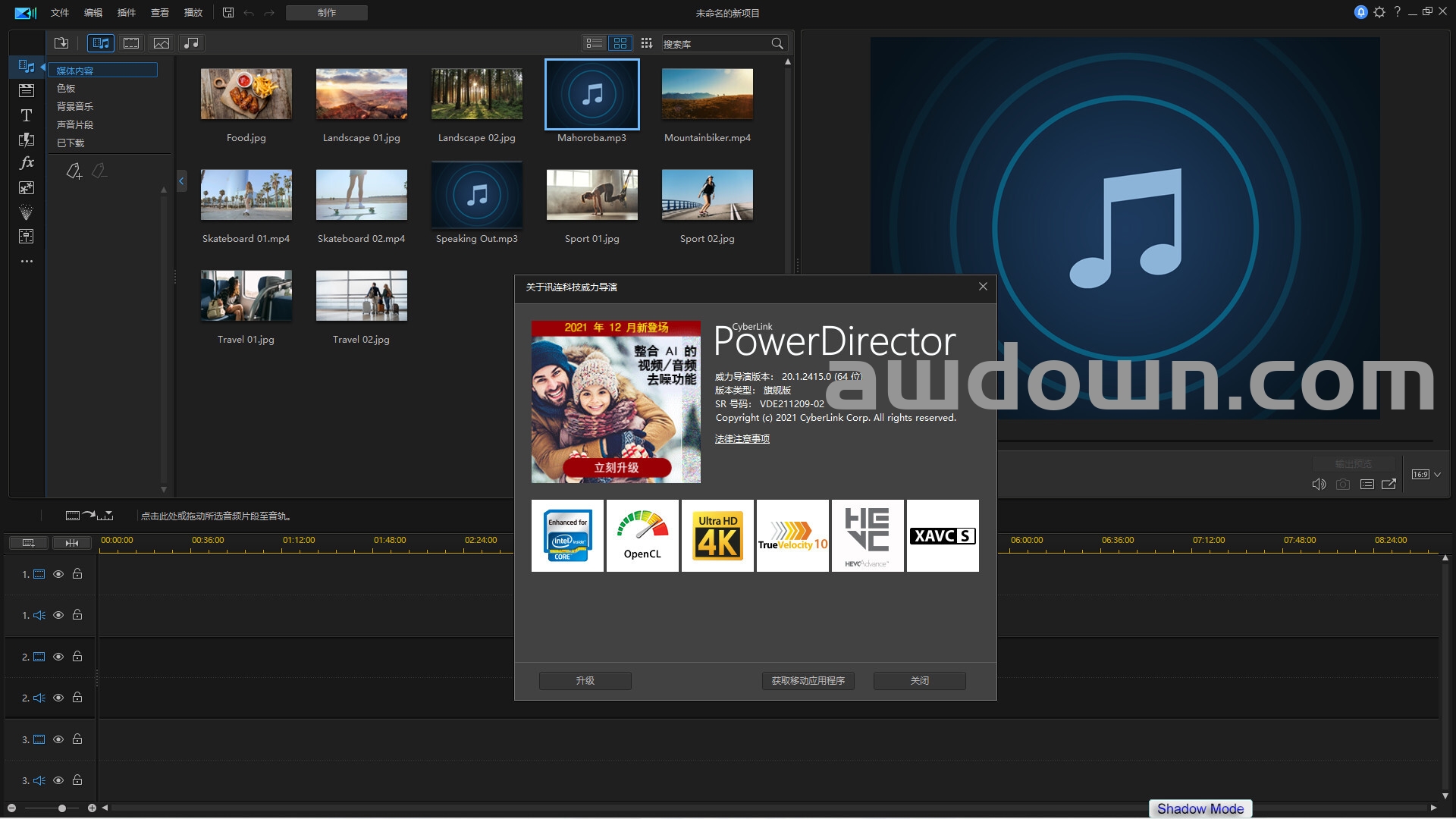The image size is (1456, 819).
Task: Open the 法律注意事项 link
Action: (x=742, y=439)
